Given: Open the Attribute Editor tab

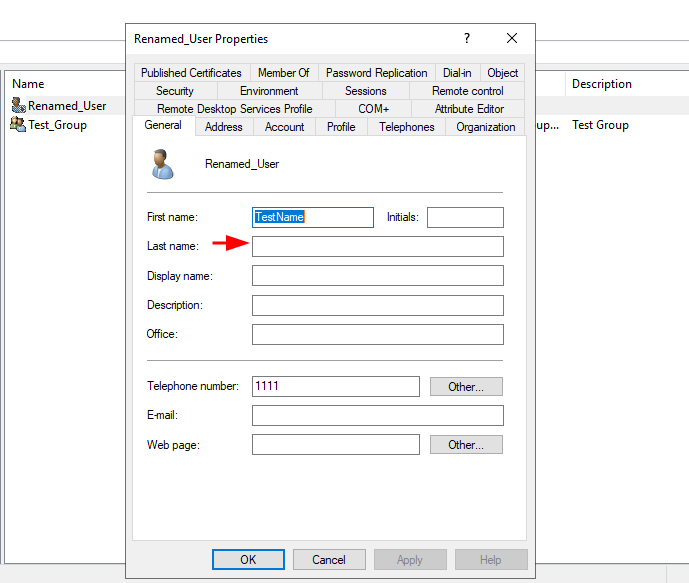Looking at the screenshot, I should click(469, 109).
